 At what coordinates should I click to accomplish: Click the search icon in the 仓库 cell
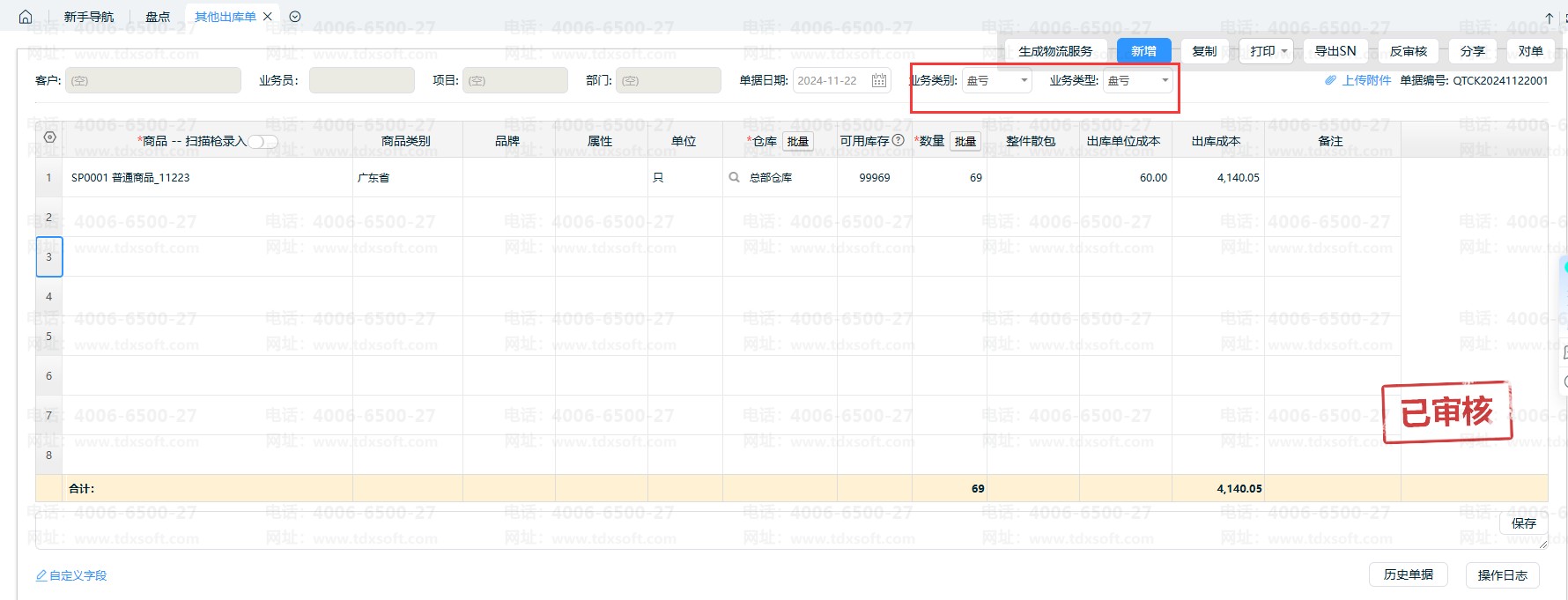point(734,178)
